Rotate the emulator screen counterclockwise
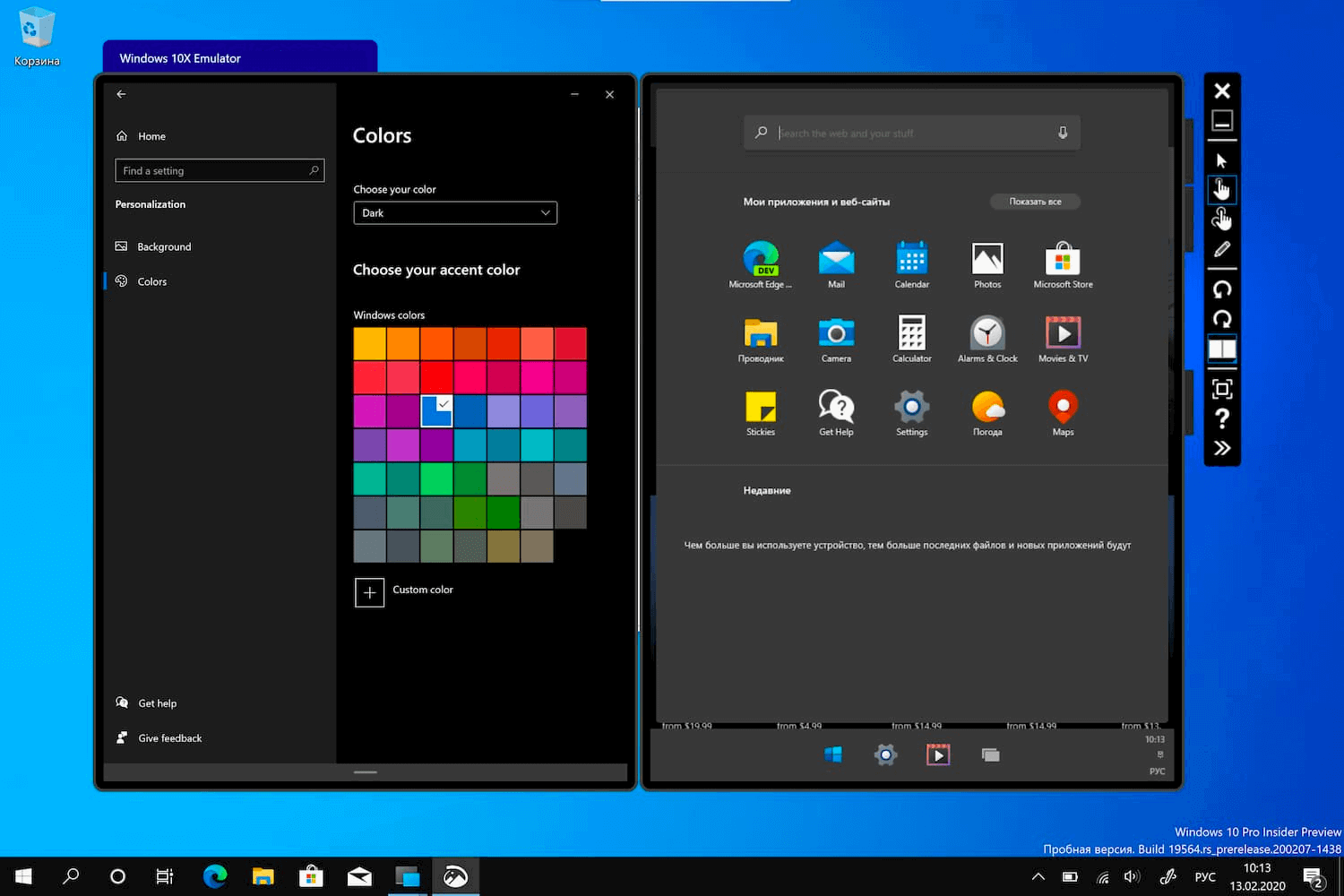 [1222, 289]
